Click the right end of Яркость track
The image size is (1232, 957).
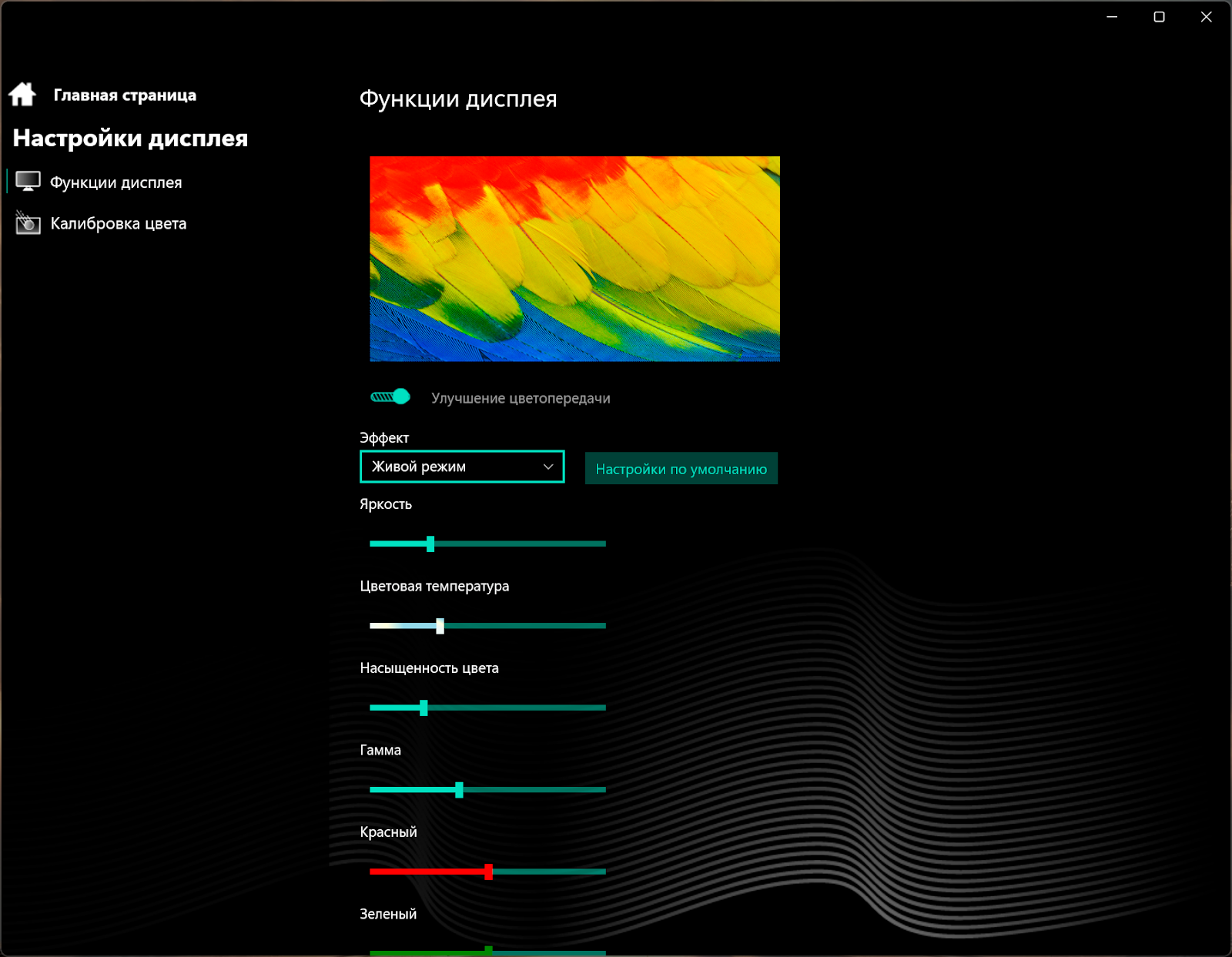pyautogui.click(x=601, y=544)
